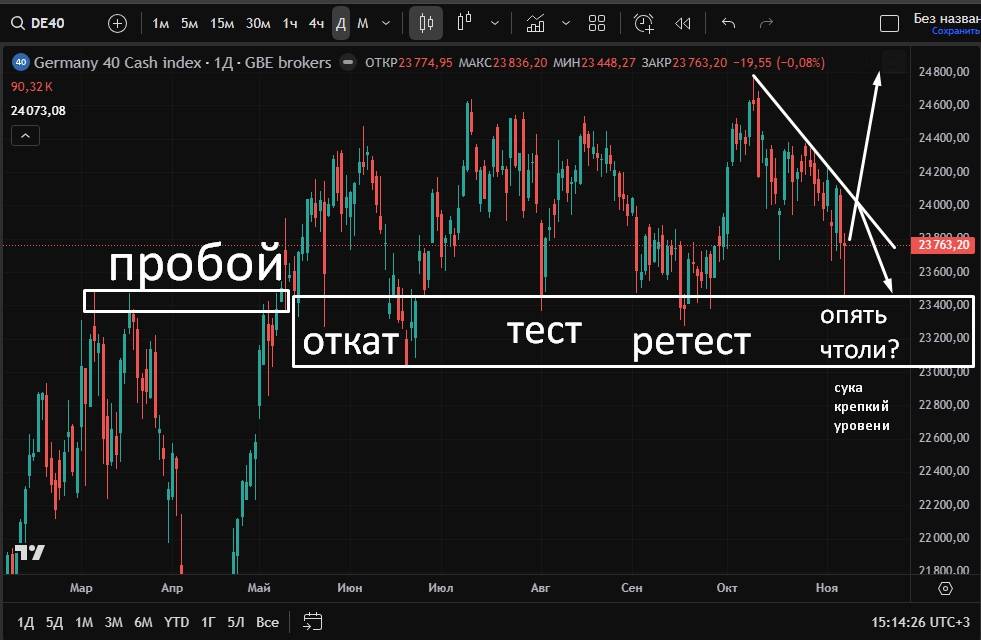This screenshot has width=981, height=640.
Task: Click the Сохранить save link
Action: [955, 31]
